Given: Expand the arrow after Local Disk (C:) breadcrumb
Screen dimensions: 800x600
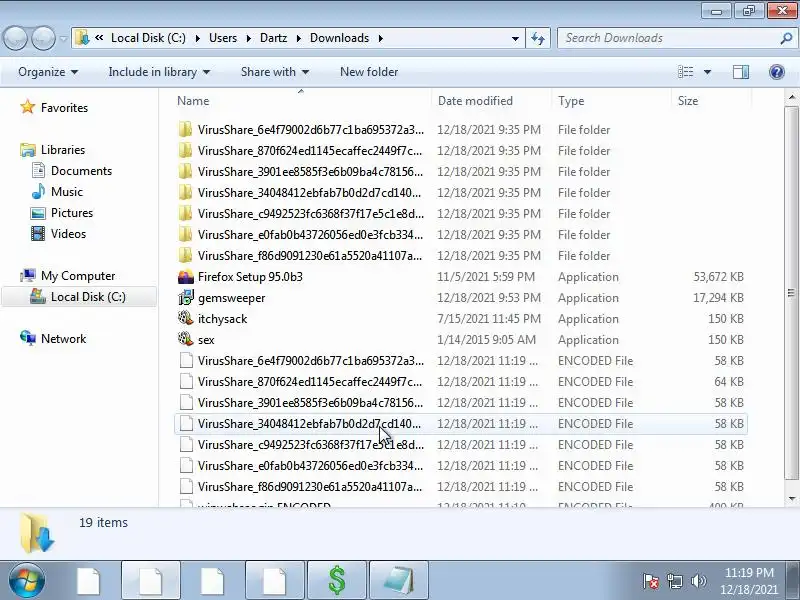Looking at the screenshot, I should [x=197, y=38].
